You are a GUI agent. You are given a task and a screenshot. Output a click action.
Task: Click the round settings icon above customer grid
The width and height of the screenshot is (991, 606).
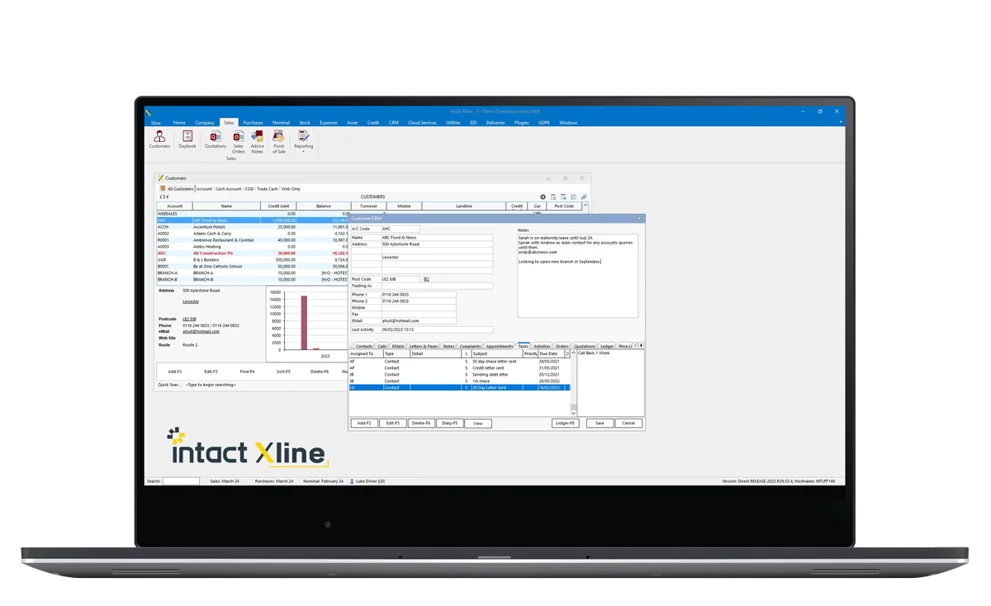pyautogui.click(x=542, y=197)
